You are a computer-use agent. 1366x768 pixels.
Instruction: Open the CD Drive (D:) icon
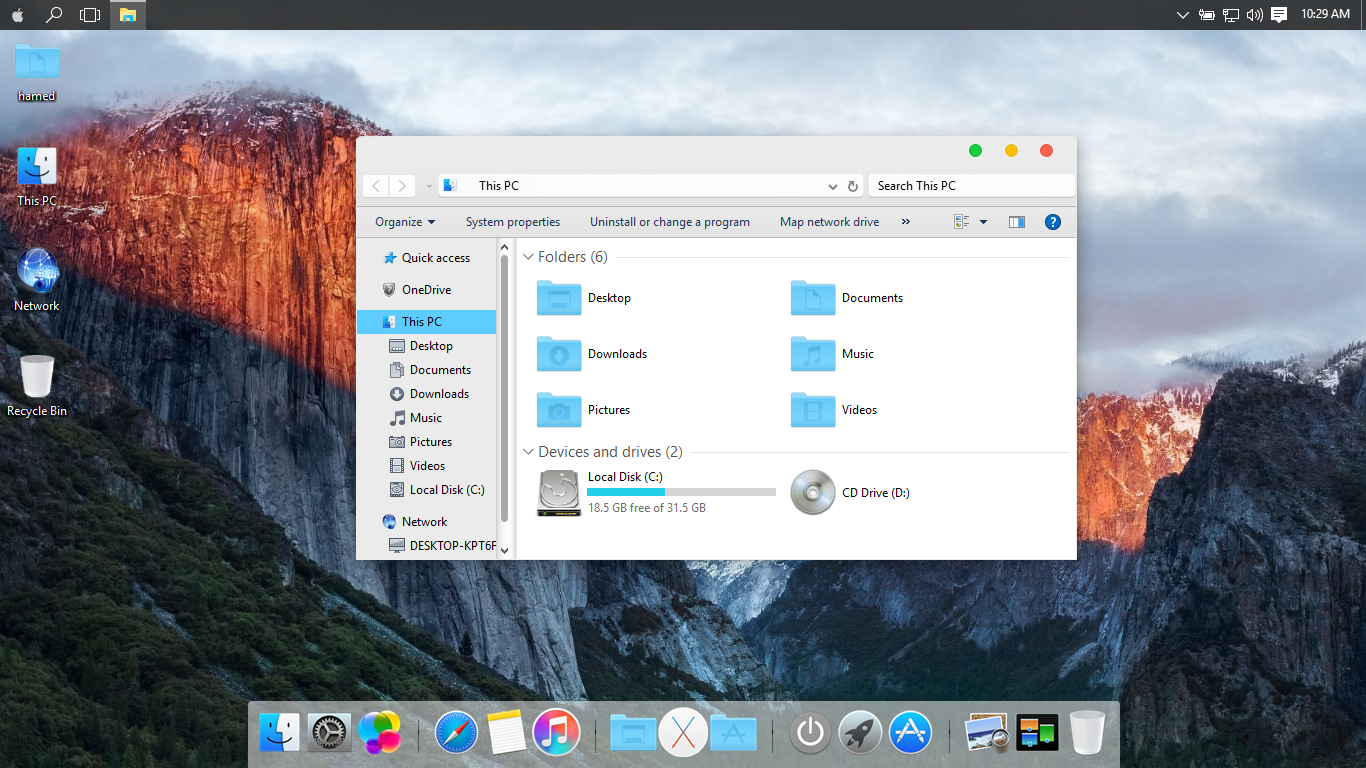point(813,492)
